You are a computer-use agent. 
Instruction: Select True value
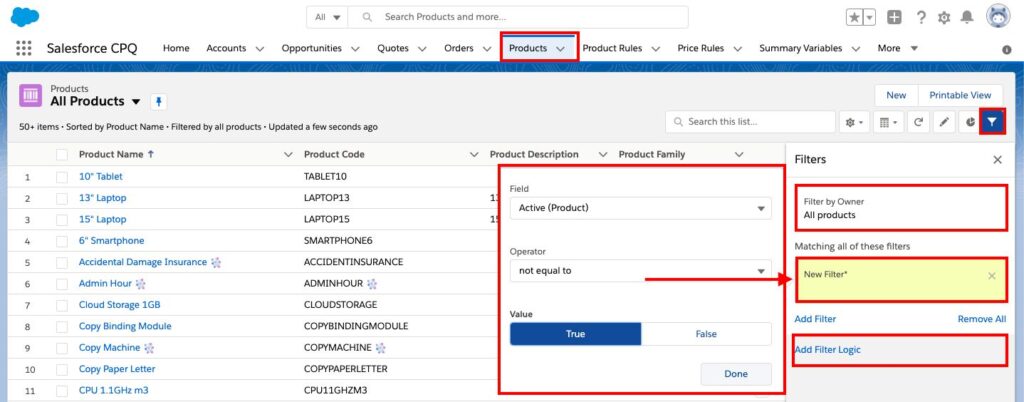click(575, 334)
